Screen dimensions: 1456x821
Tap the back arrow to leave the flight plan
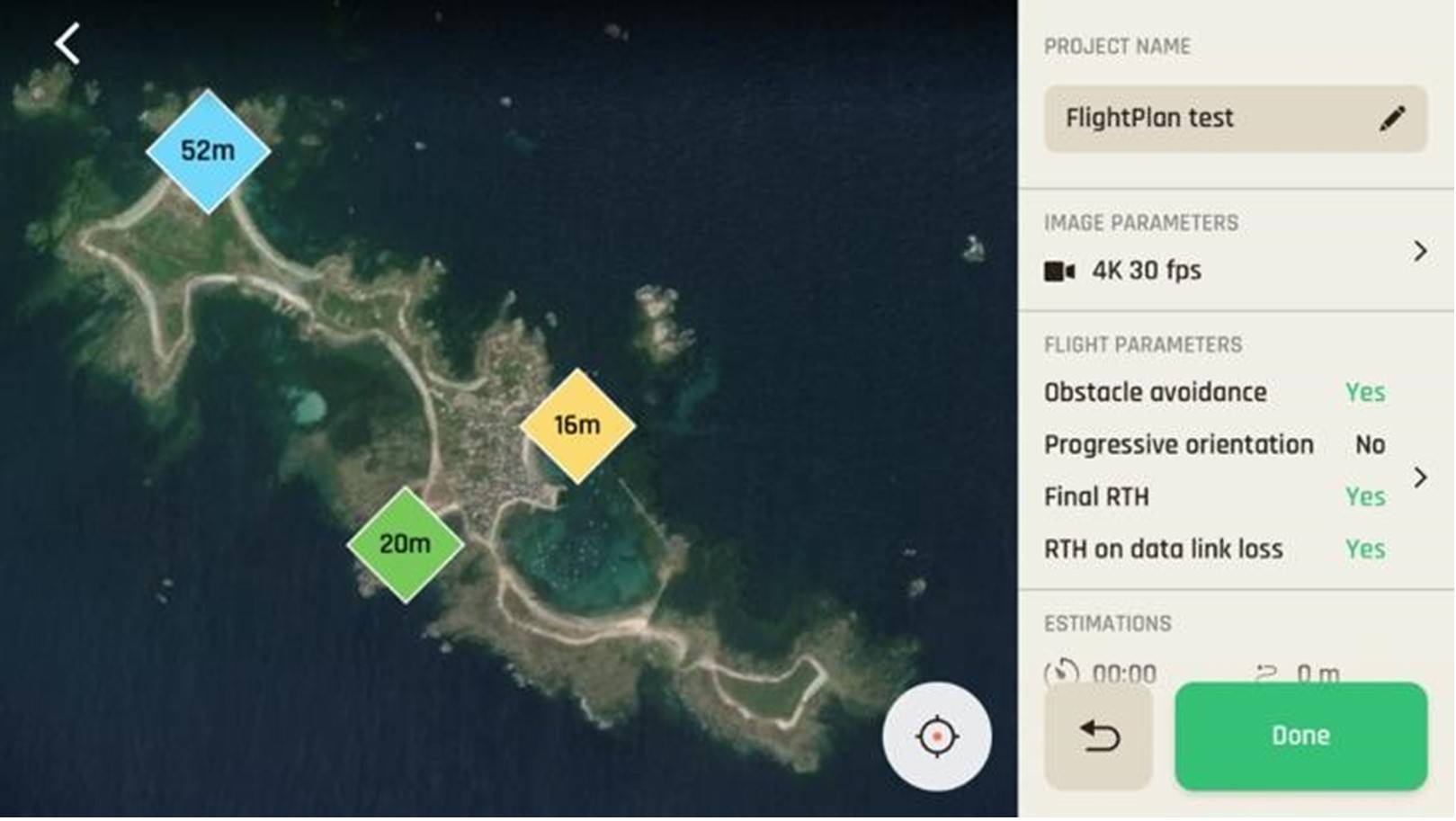[67, 44]
